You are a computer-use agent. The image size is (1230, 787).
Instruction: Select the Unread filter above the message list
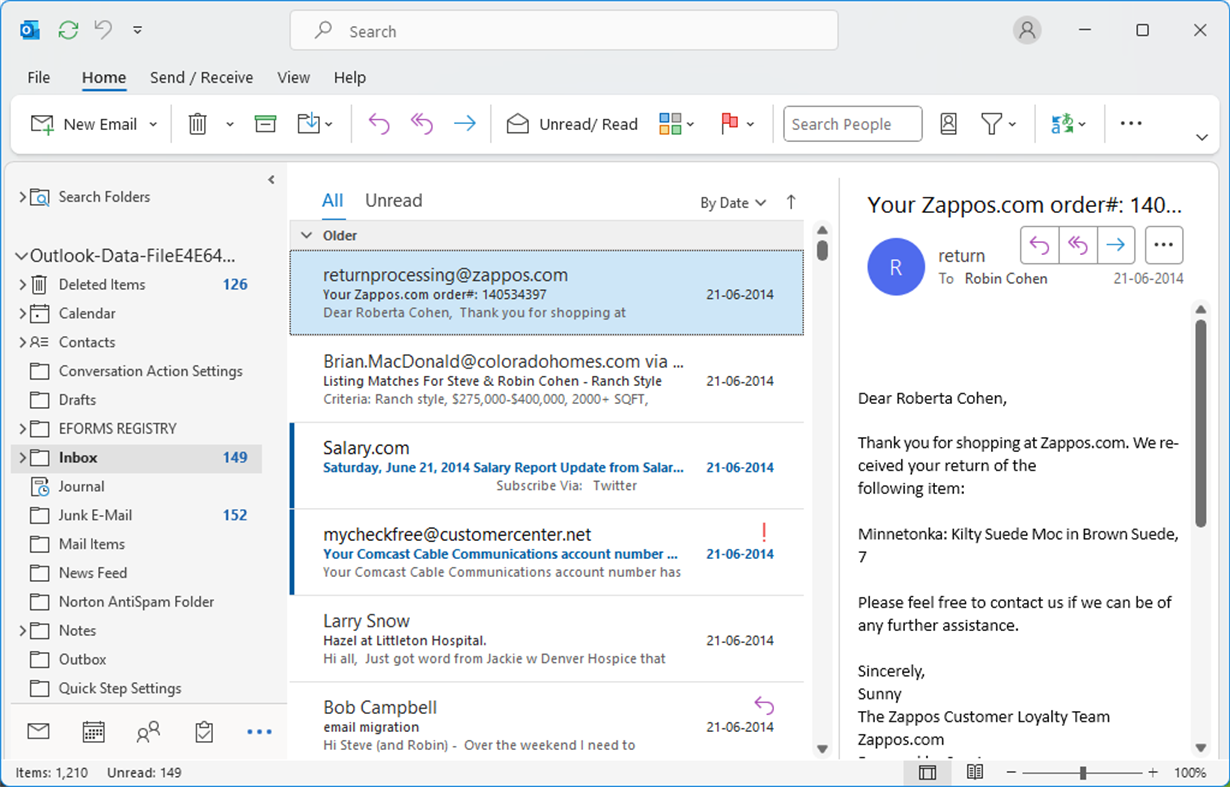(393, 200)
